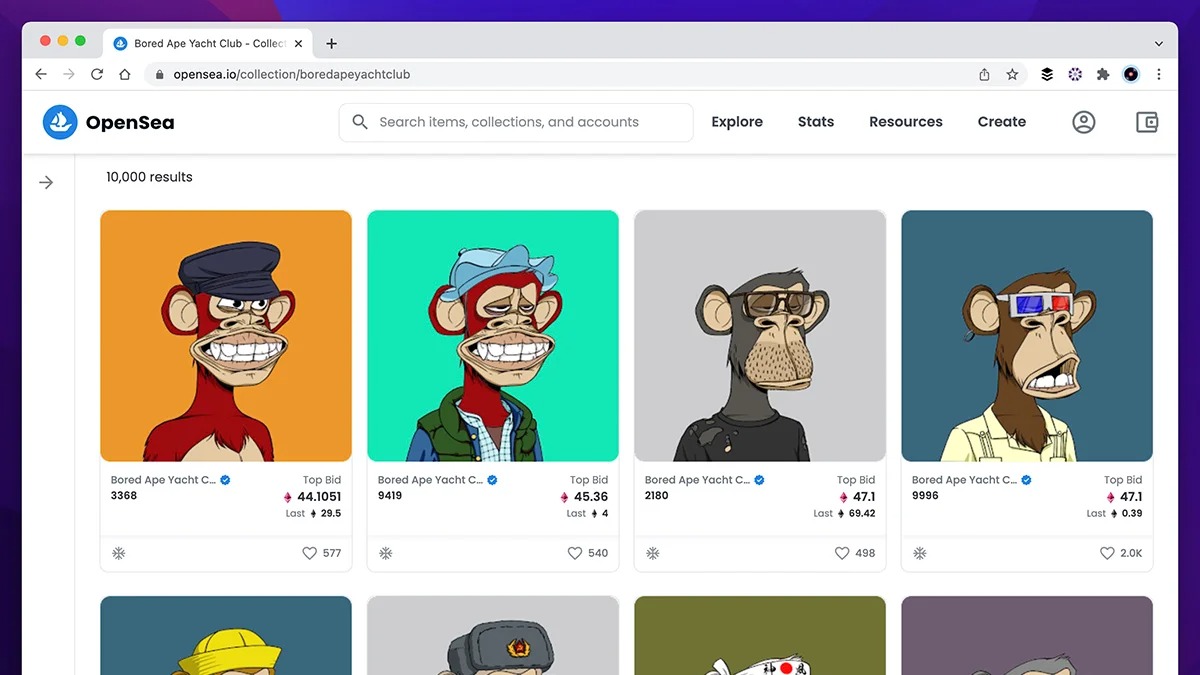The height and width of the screenshot is (675, 1200).
Task: Open the Resources menu
Action: click(x=906, y=122)
